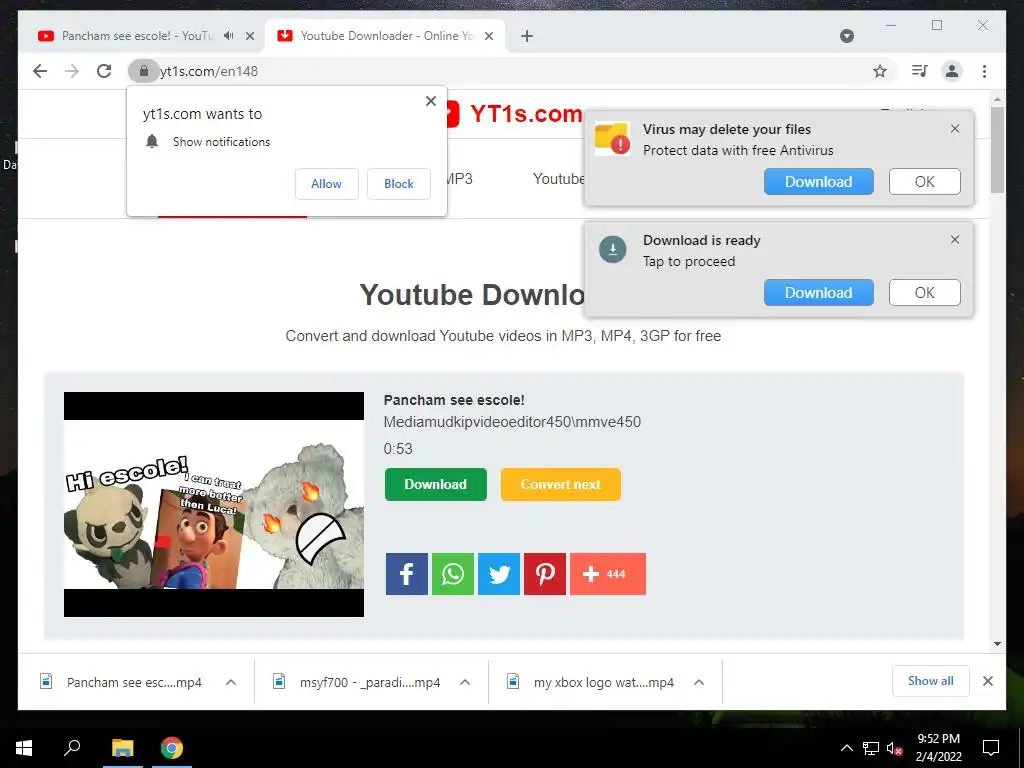The height and width of the screenshot is (768, 1024).
Task: Click the browser forward arrow
Action: click(x=72, y=71)
